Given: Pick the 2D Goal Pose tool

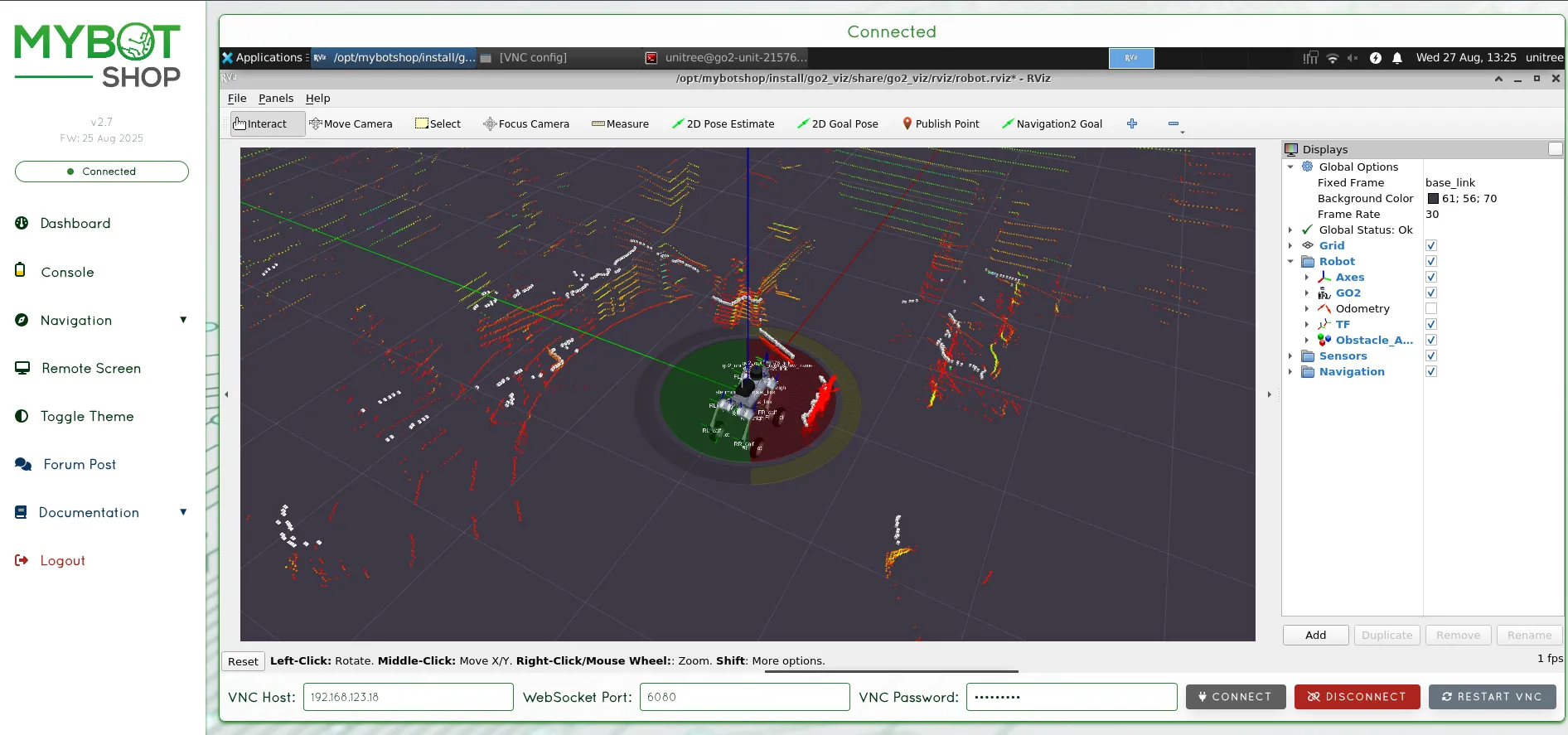Looking at the screenshot, I should [x=837, y=123].
